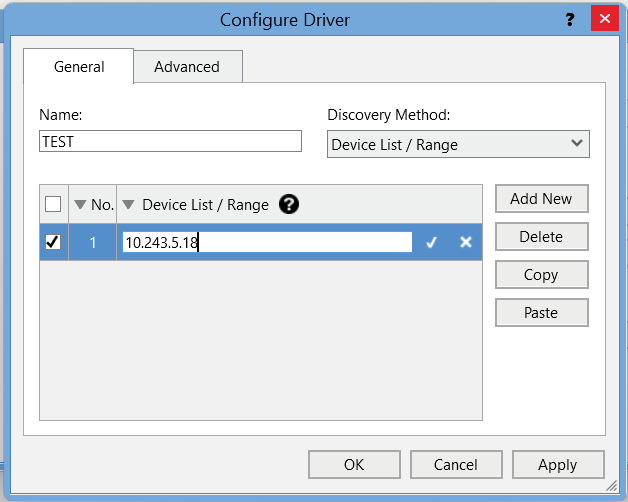Click the Name field containing TEST
628x502 pixels.
coord(170,141)
